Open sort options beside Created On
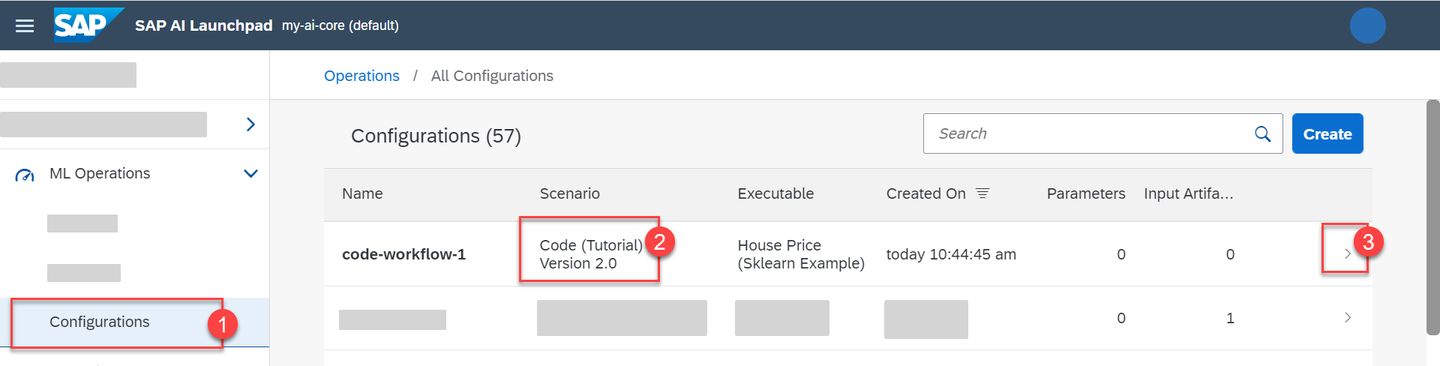The width and height of the screenshot is (1440, 366). coord(982,194)
